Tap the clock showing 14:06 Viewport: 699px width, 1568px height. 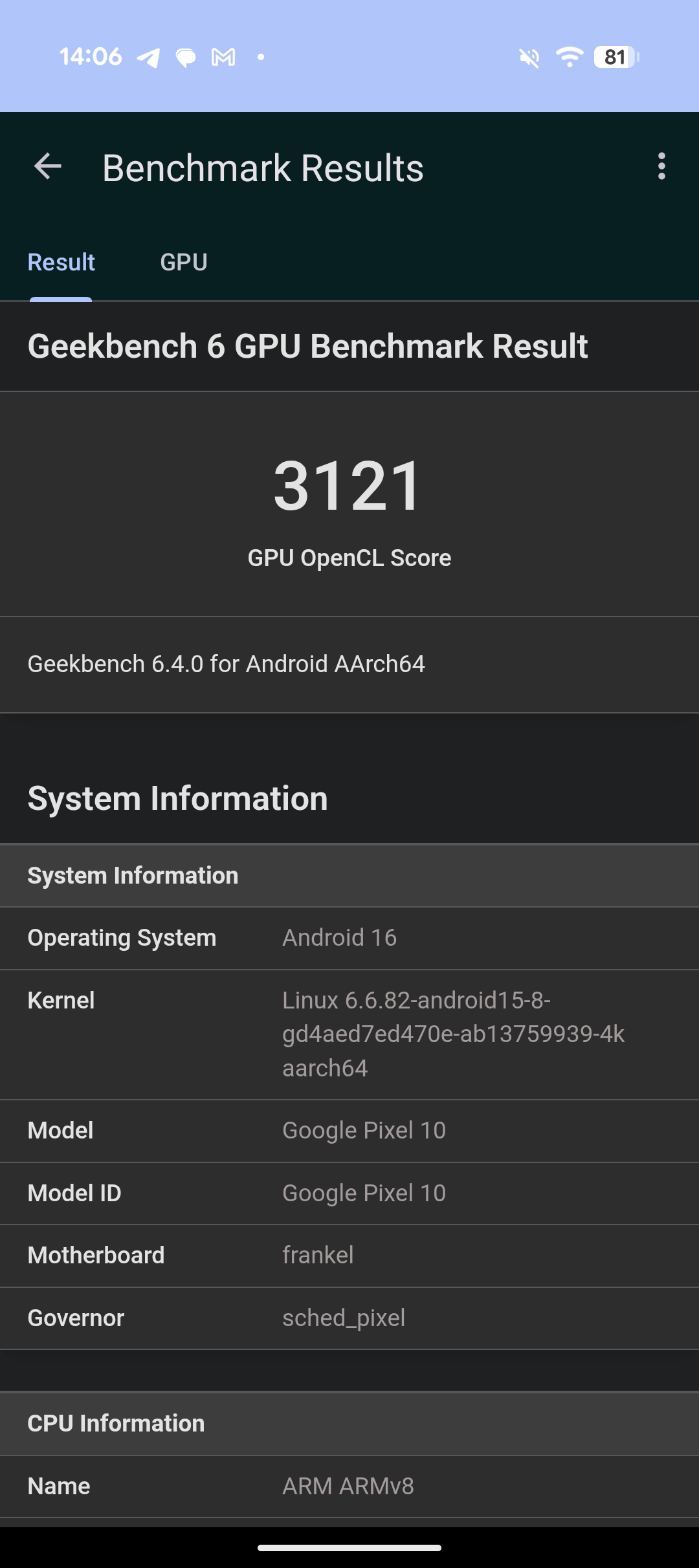click(91, 57)
